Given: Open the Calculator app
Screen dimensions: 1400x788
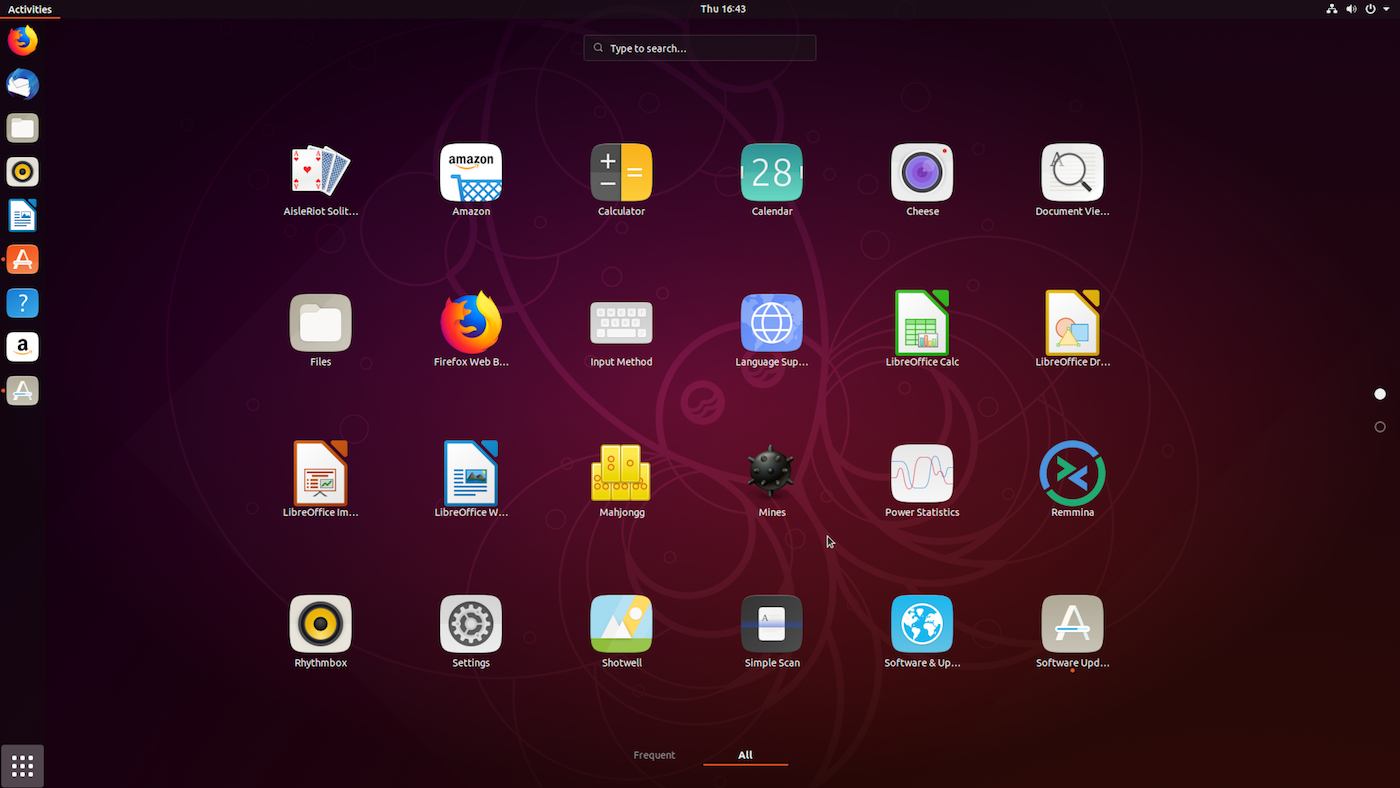Looking at the screenshot, I should pyautogui.click(x=621, y=180).
